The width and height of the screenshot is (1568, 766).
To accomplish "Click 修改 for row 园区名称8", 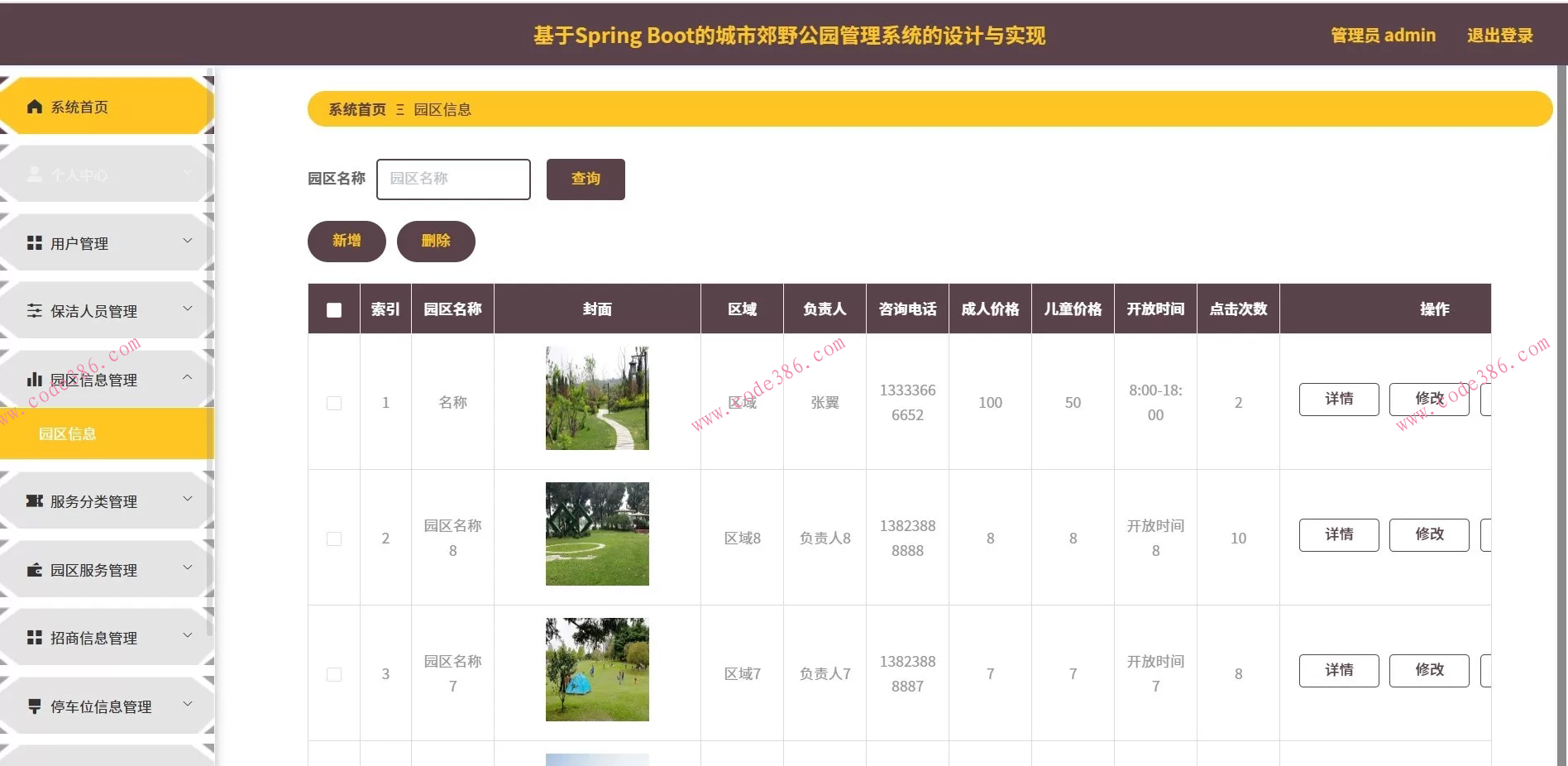I will click(x=1429, y=535).
